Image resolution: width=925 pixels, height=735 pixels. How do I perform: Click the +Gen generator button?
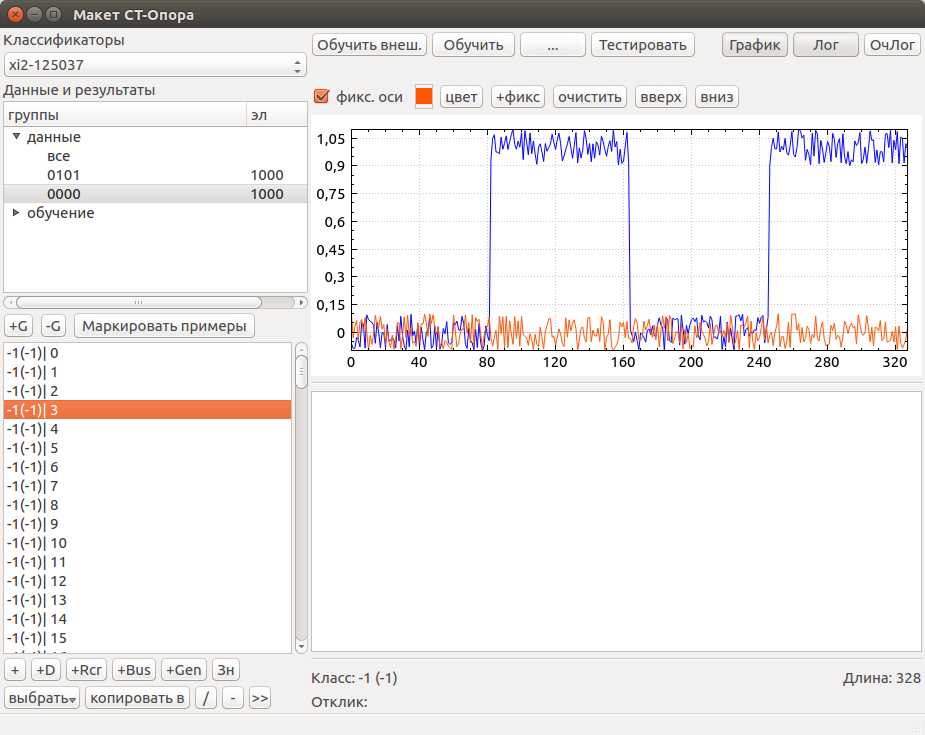point(183,670)
